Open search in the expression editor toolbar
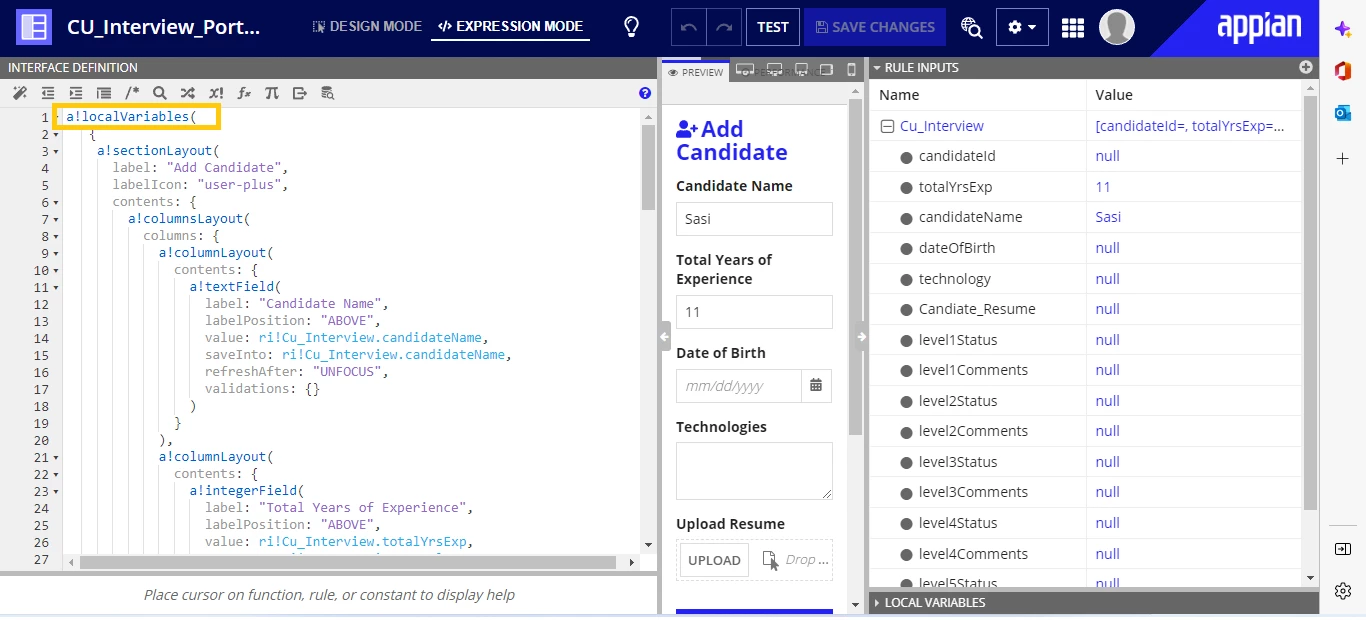Screen dimensions: 1366x620 coord(159,93)
